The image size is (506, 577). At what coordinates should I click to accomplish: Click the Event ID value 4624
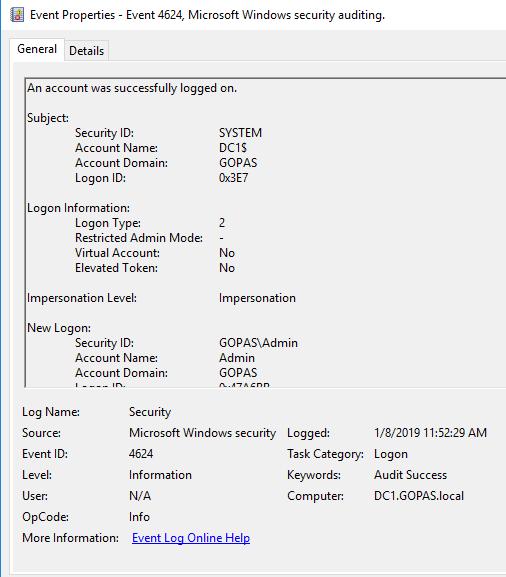141,453
